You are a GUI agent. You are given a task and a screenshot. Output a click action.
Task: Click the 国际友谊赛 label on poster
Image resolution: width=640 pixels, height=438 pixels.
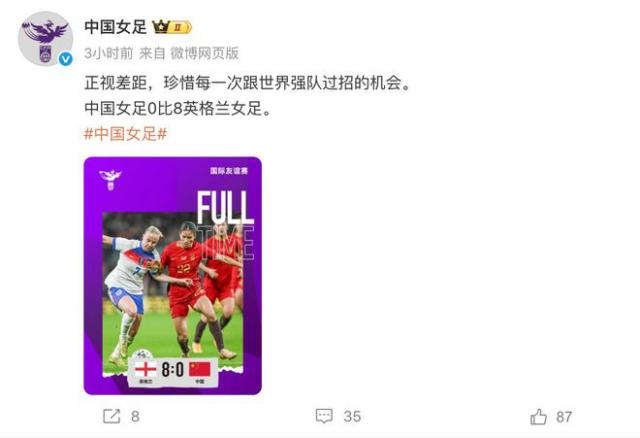coord(229,171)
